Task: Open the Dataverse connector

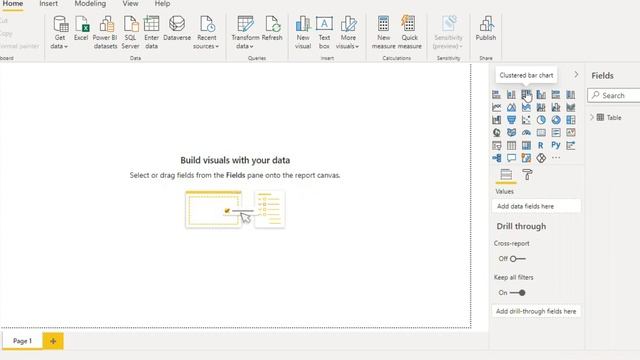Action: [177, 28]
